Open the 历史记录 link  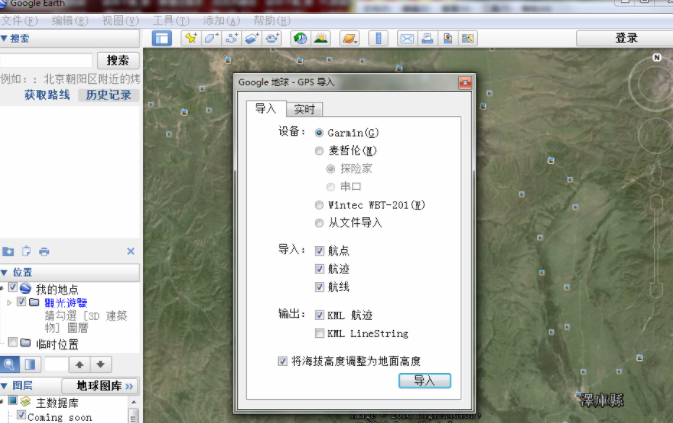[x=109, y=95]
